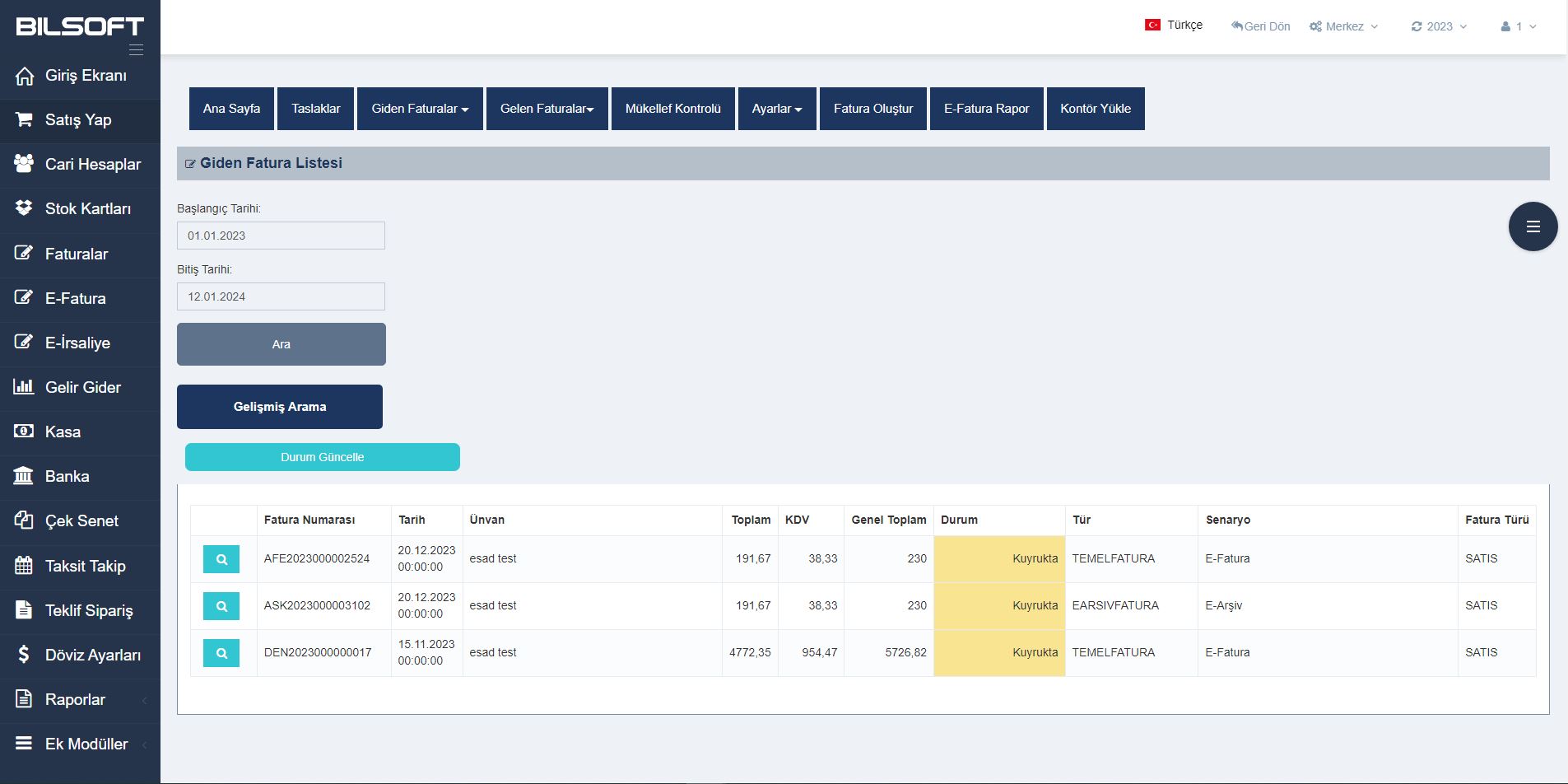The image size is (1568, 784).
Task: Open the round floating menu button
Action: pos(1533,226)
